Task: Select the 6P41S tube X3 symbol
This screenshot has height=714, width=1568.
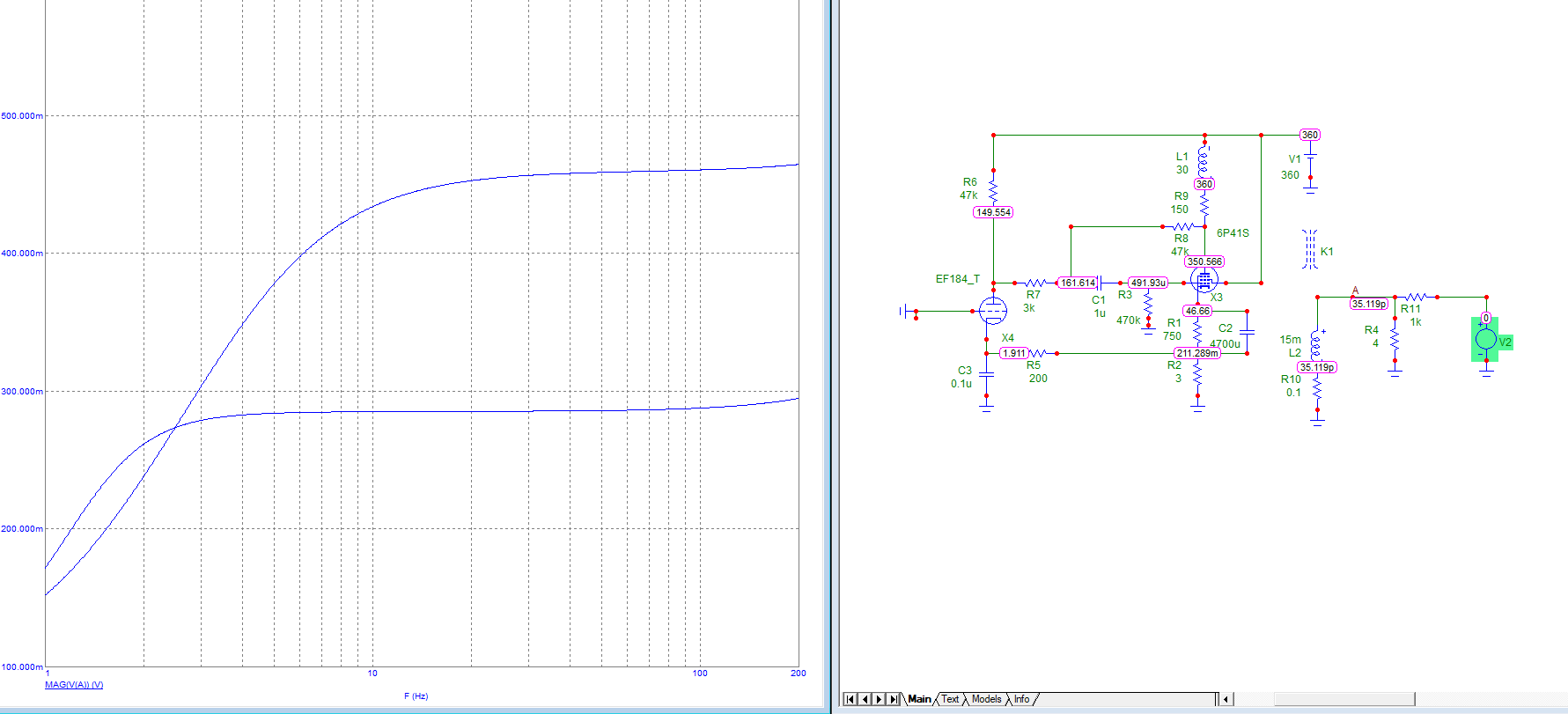Action: tap(1204, 282)
